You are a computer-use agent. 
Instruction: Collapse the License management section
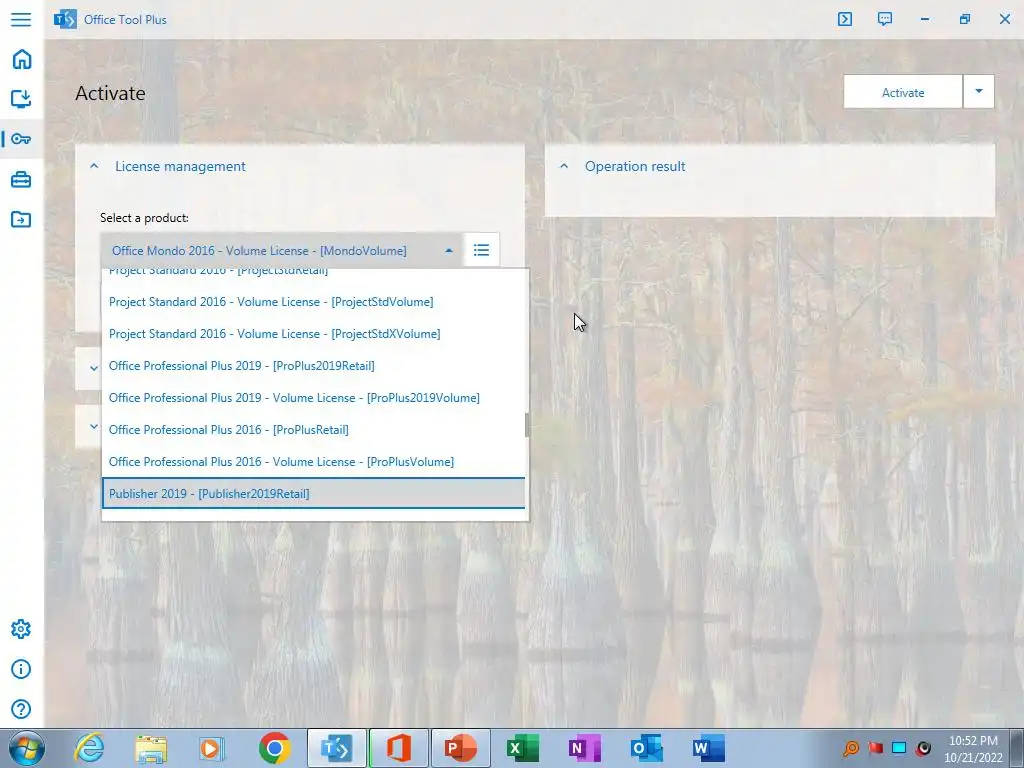point(94,167)
